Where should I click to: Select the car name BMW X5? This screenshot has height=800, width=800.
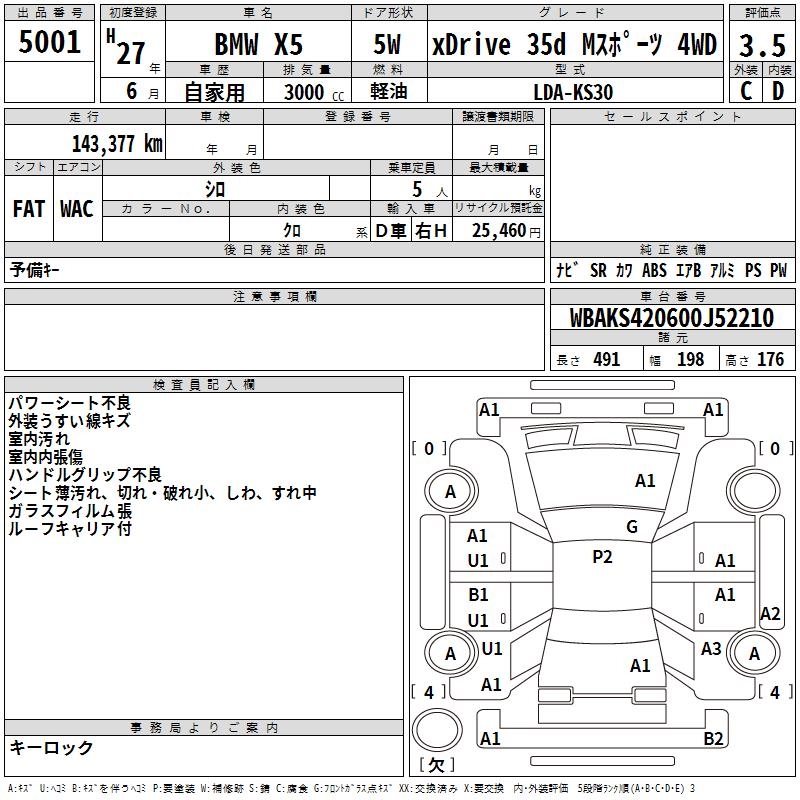tap(259, 44)
